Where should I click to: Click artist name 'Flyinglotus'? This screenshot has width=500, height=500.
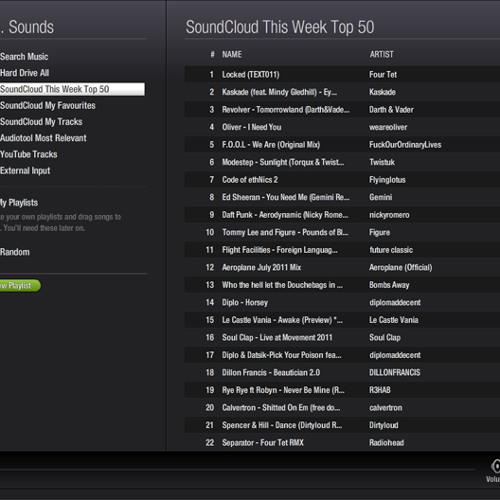387,180
